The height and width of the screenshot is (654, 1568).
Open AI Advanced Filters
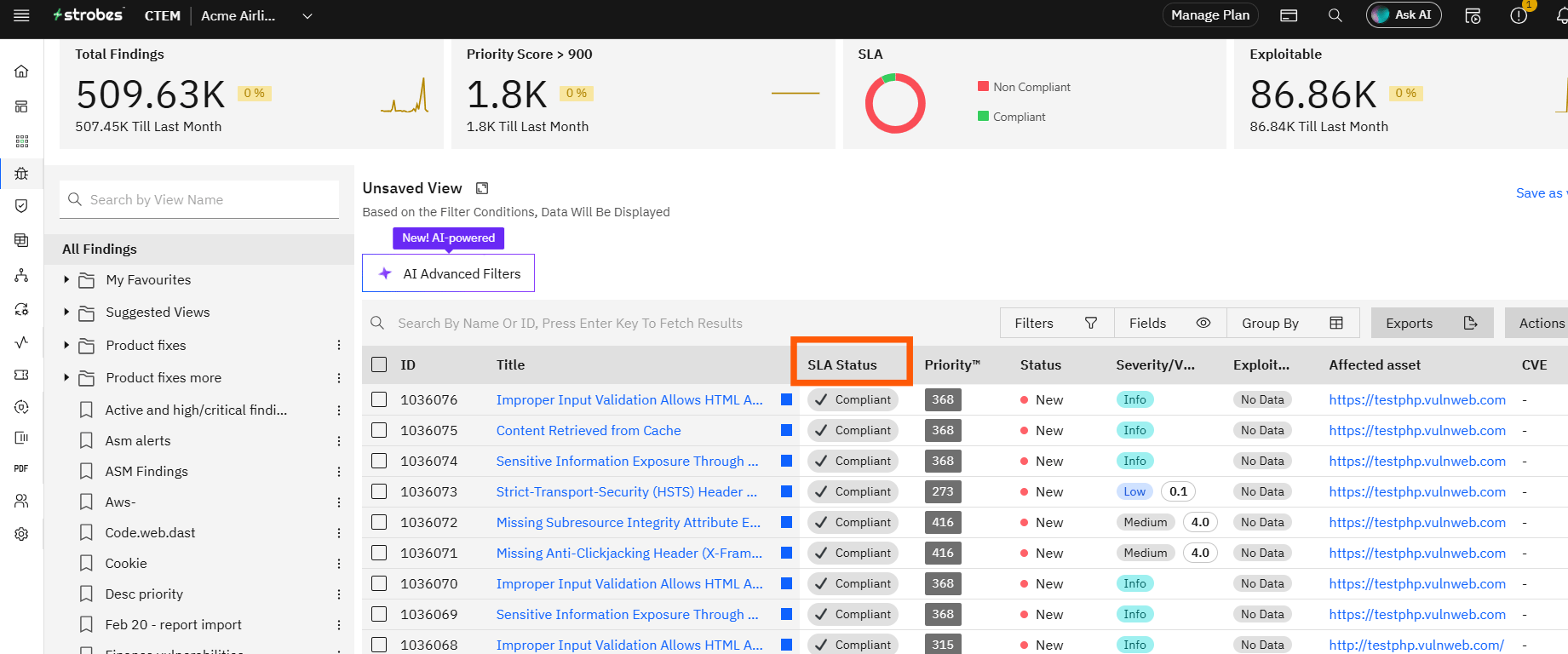click(448, 273)
